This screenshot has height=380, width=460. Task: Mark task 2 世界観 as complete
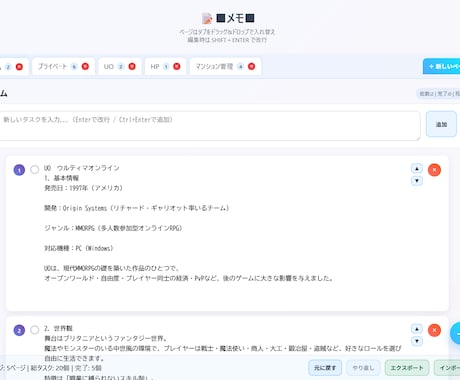(x=35, y=330)
